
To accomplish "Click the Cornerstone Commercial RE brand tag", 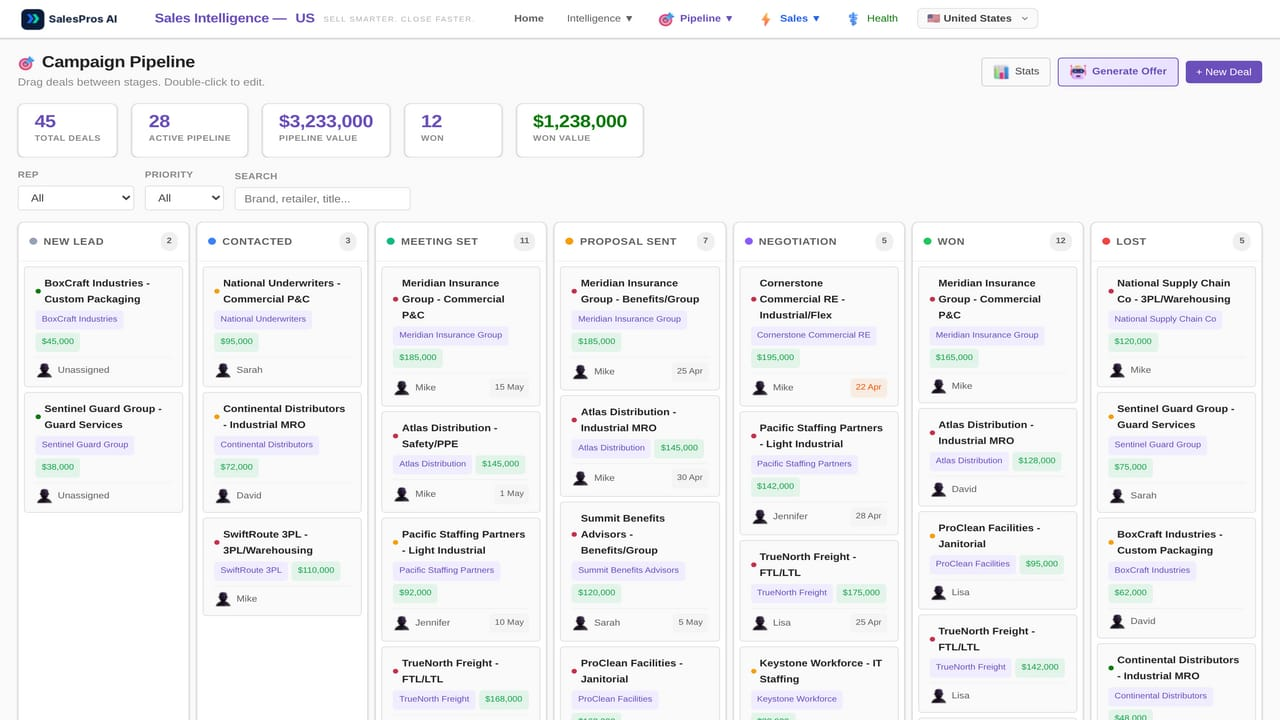I will (x=814, y=335).
